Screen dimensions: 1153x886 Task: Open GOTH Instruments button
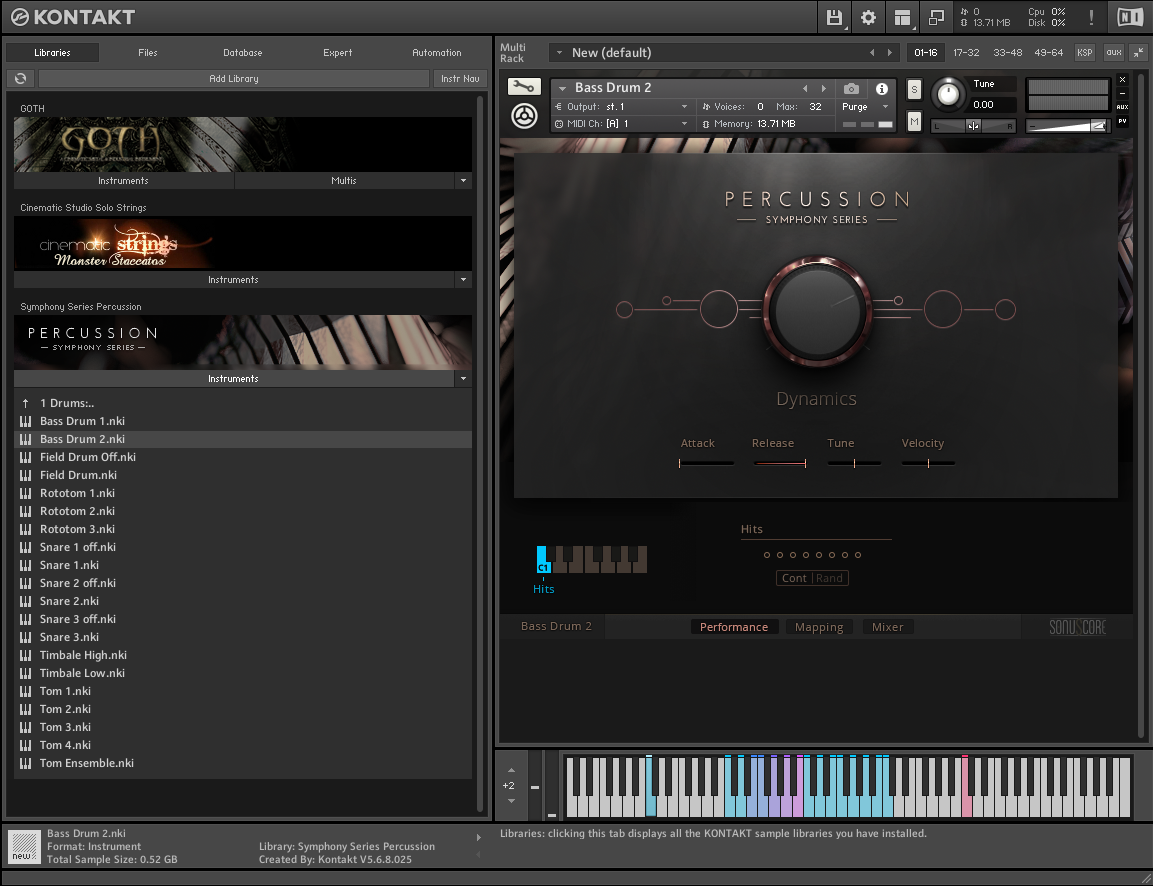tap(124, 181)
